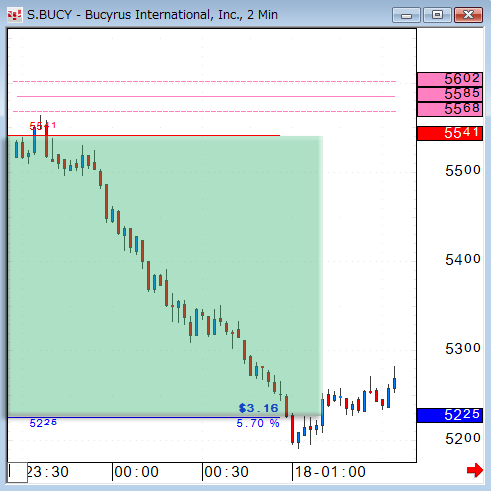Click the 18-01:00 time axis label
491x491 pixels.
[x=330, y=472]
